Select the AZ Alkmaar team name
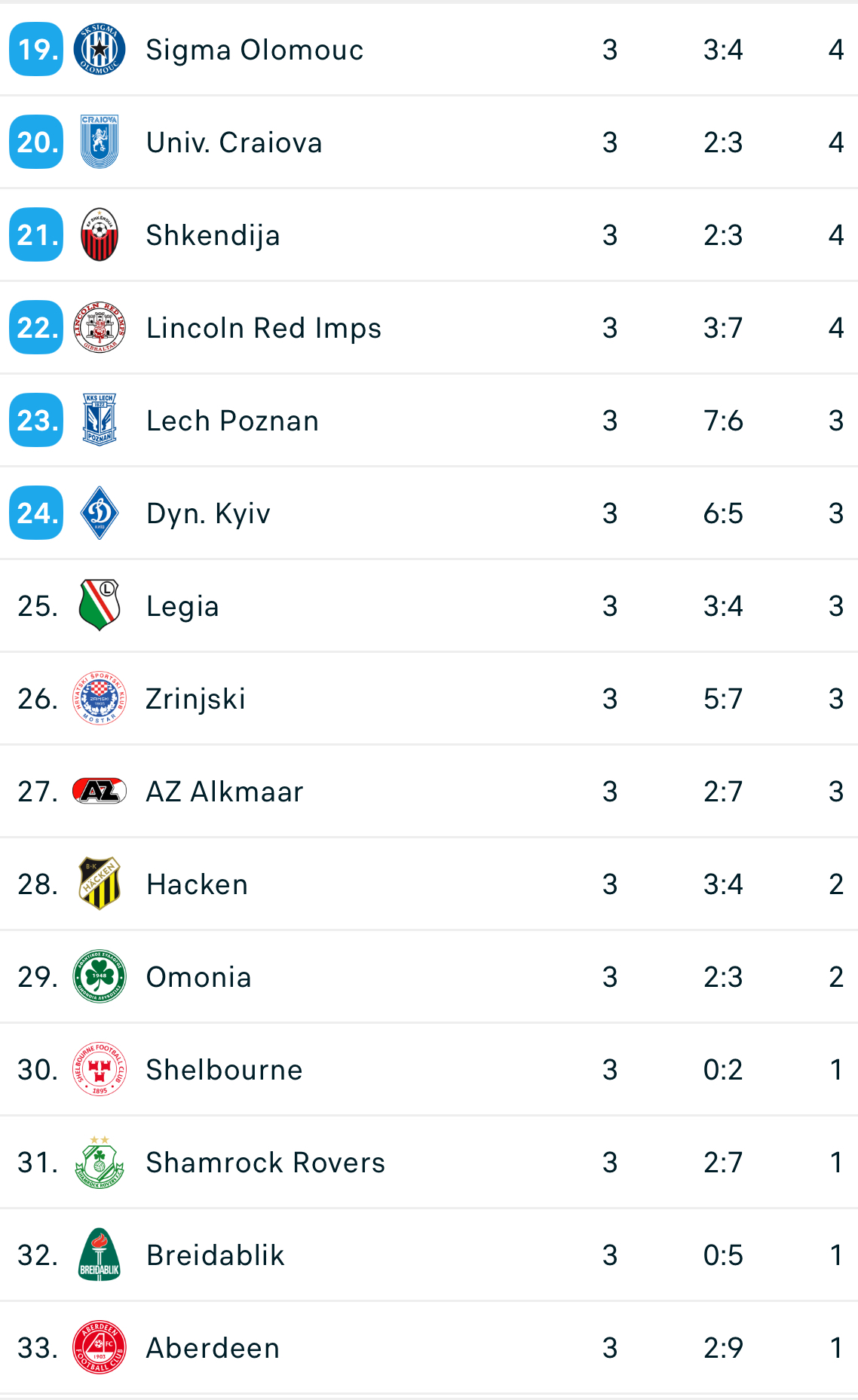The image size is (858, 1400). click(x=225, y=792)
